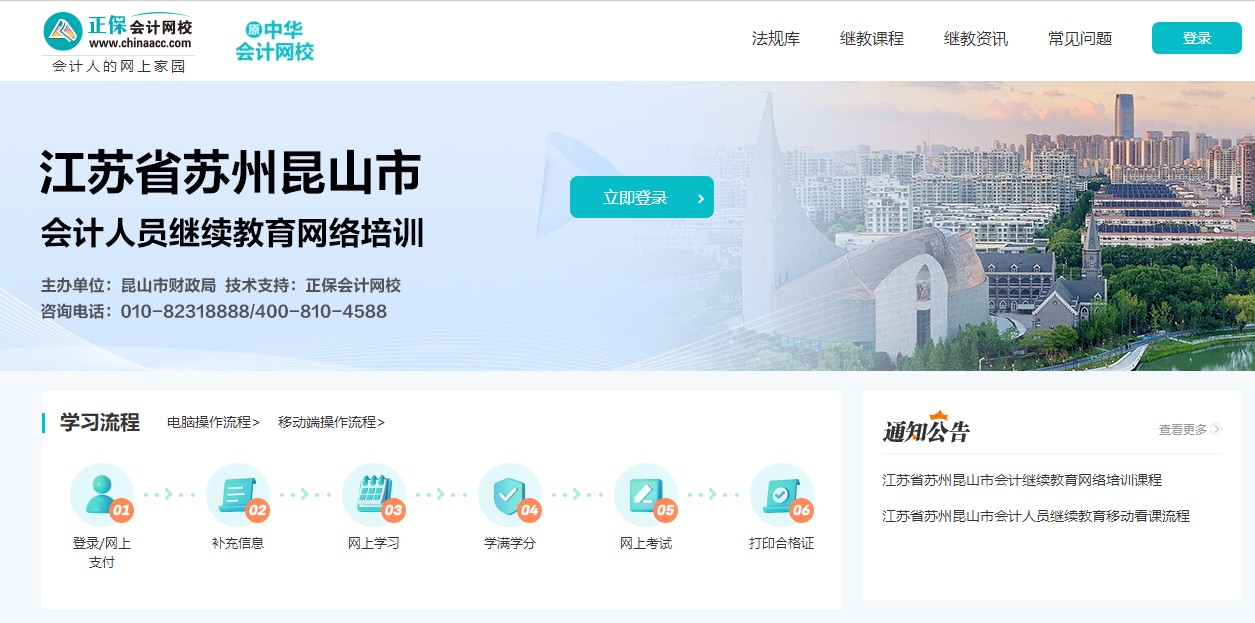Image resolution: width=1255 pixels, height=623 pixels.
Task: Click the 学满学分 step label
Action: pos(510,544)
